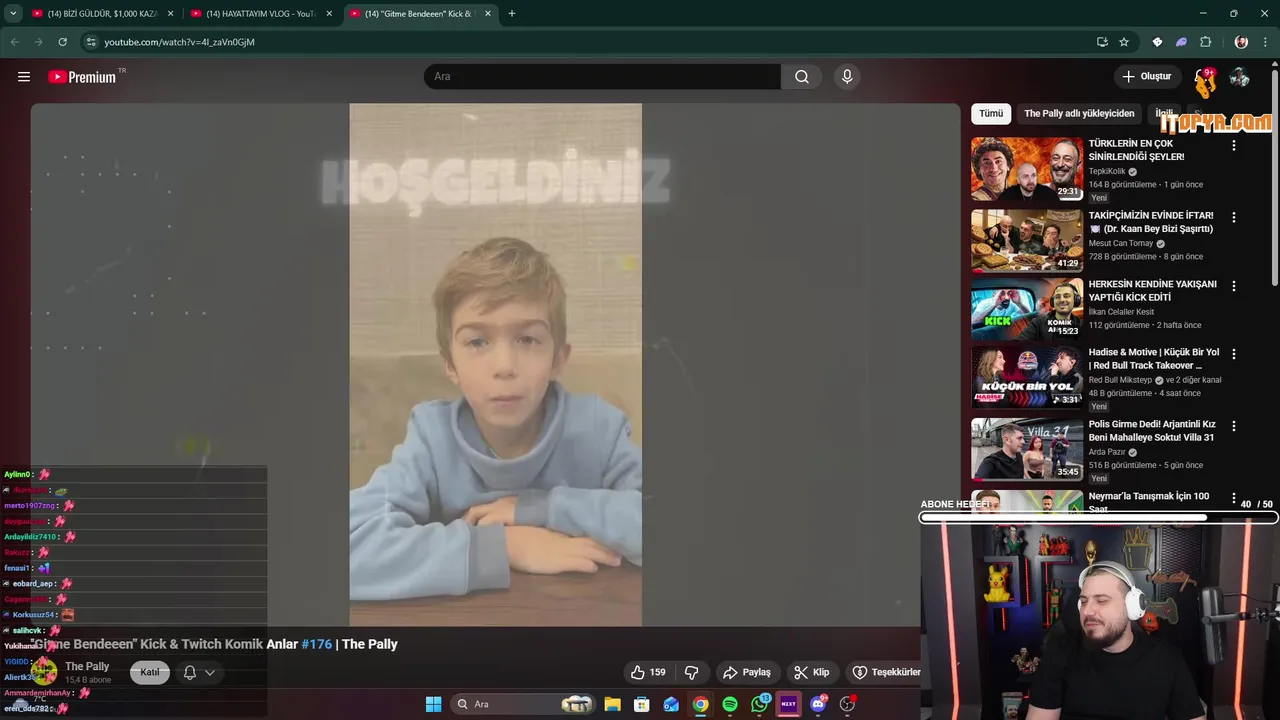
Task: Open TÜRKLERİN EN ÇOK SİNİRLENDİĞİ ŞEYLER thumbnail
Action: tap(1027, 169)
